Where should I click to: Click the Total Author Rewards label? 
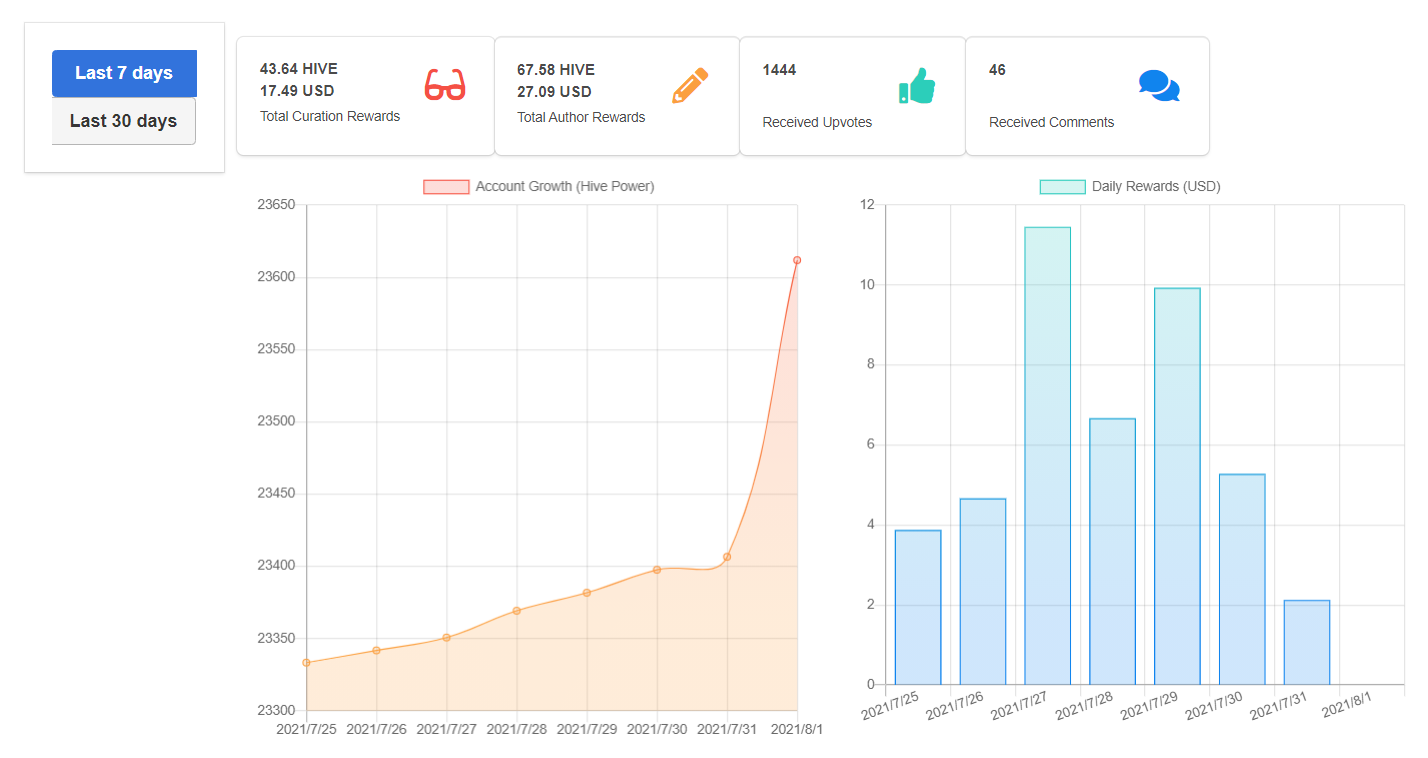click(x=581, y=117)
